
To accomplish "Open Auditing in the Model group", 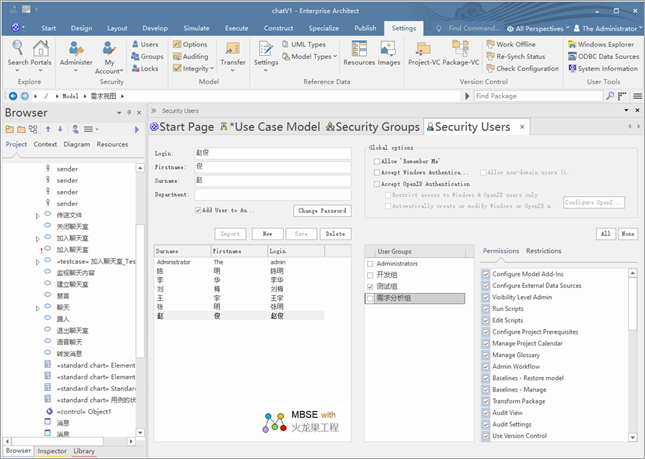I will coord(190,56).
